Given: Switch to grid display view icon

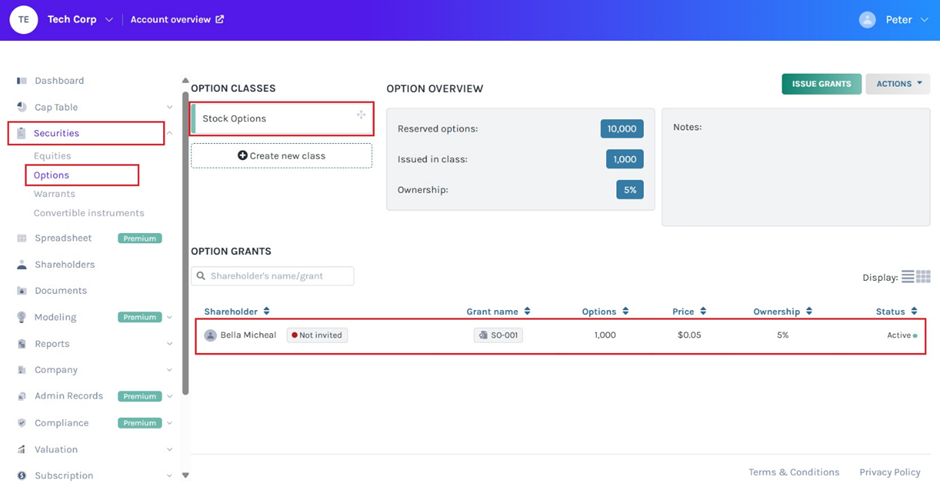Looking at the screenshot, I should pos(924,277).
